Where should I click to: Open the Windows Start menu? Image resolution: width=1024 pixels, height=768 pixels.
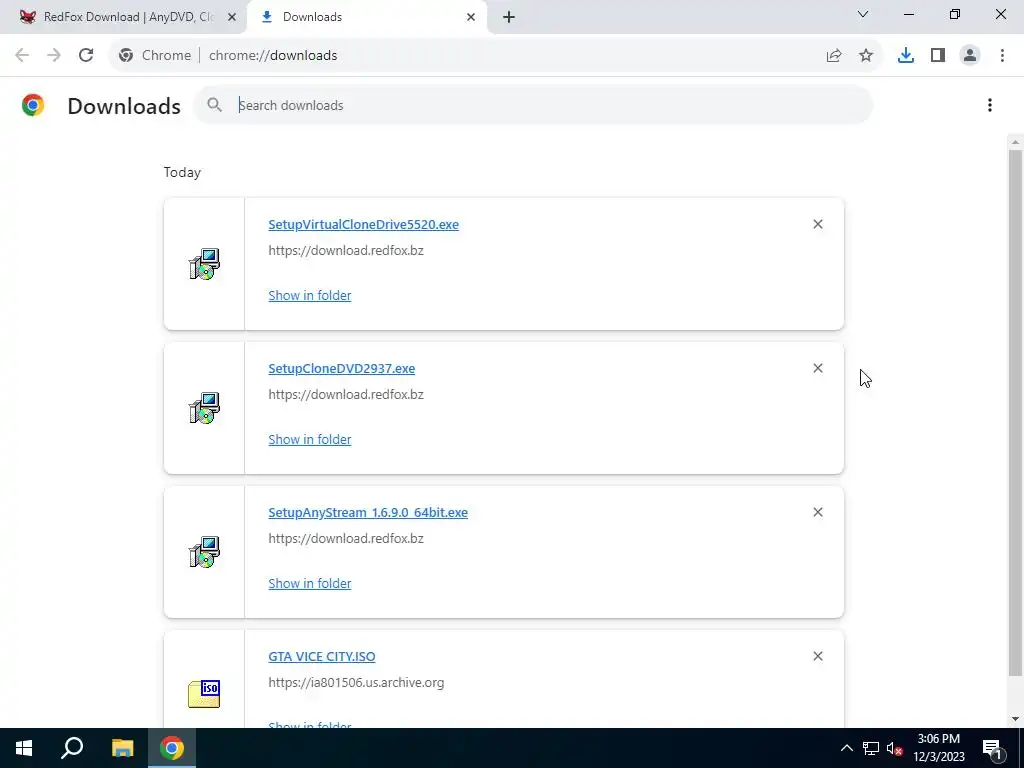[24, 748]
